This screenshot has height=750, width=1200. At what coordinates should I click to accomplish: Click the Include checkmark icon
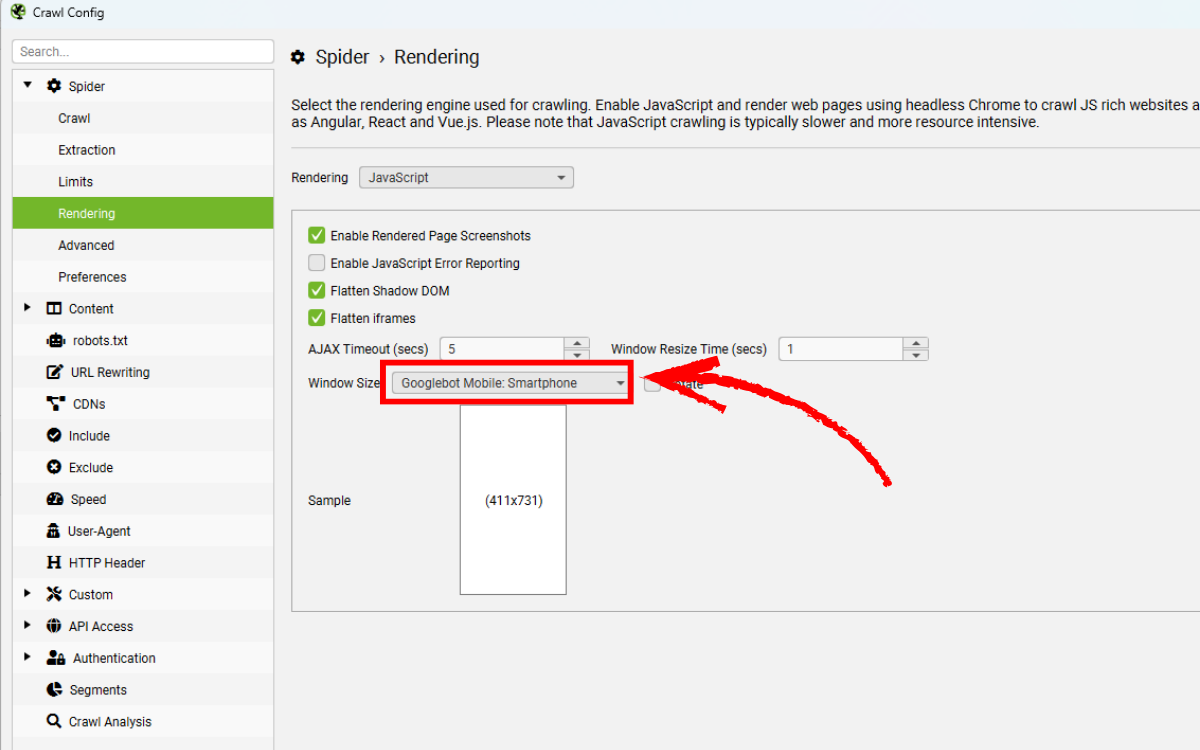[x=54, y=436]
